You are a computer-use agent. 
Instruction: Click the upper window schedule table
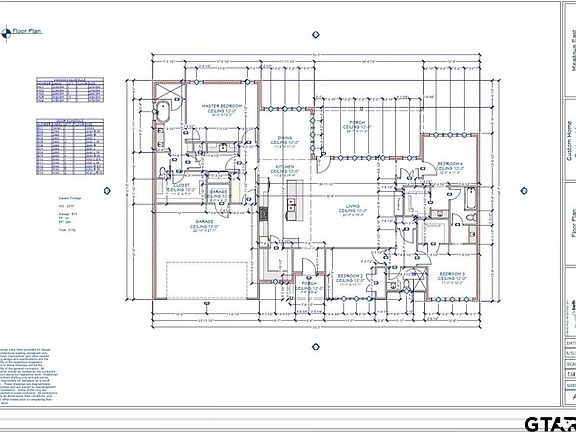click(70, 90)
